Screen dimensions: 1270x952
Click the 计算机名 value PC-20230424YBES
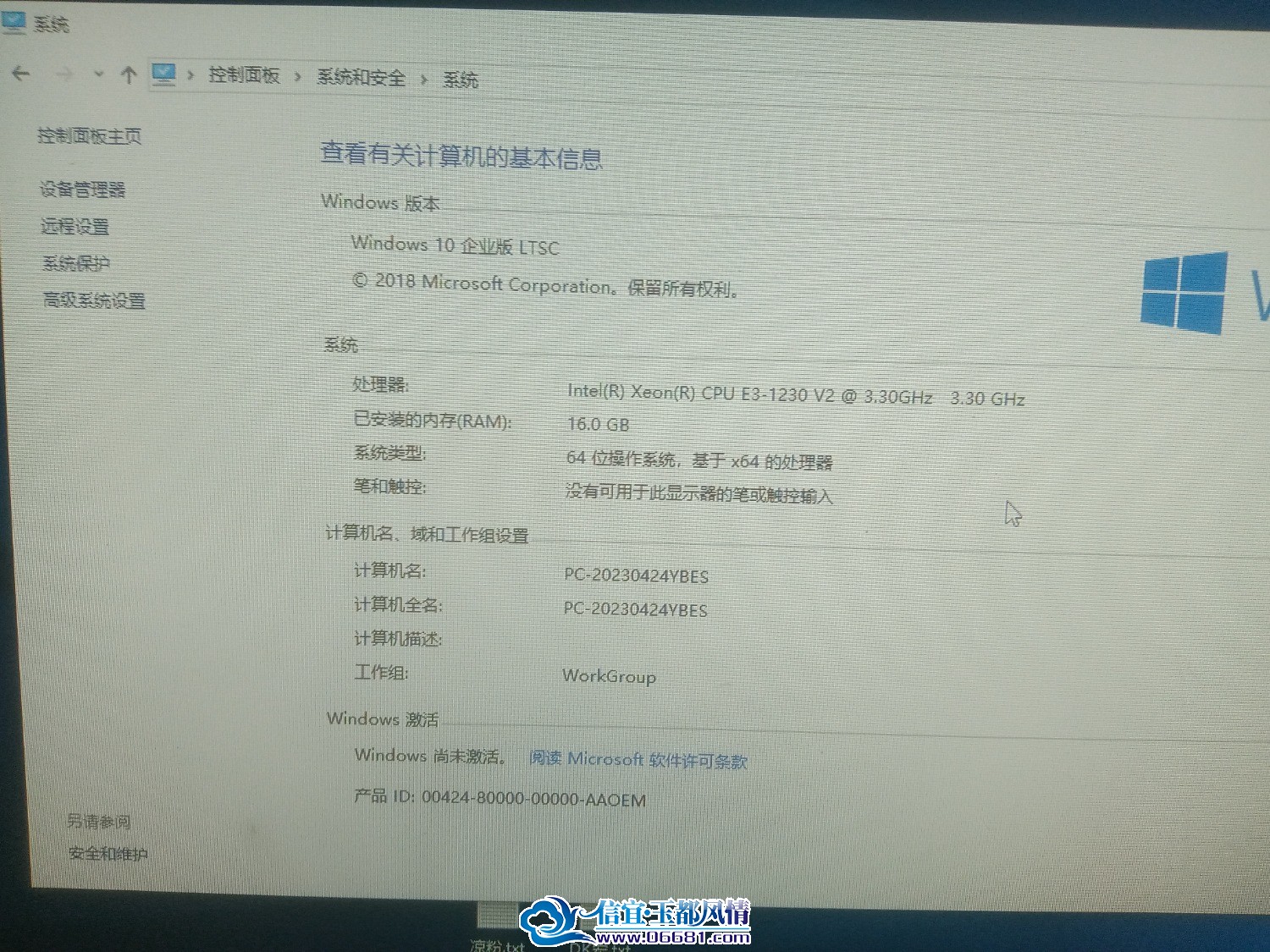(x=637, y=575)
